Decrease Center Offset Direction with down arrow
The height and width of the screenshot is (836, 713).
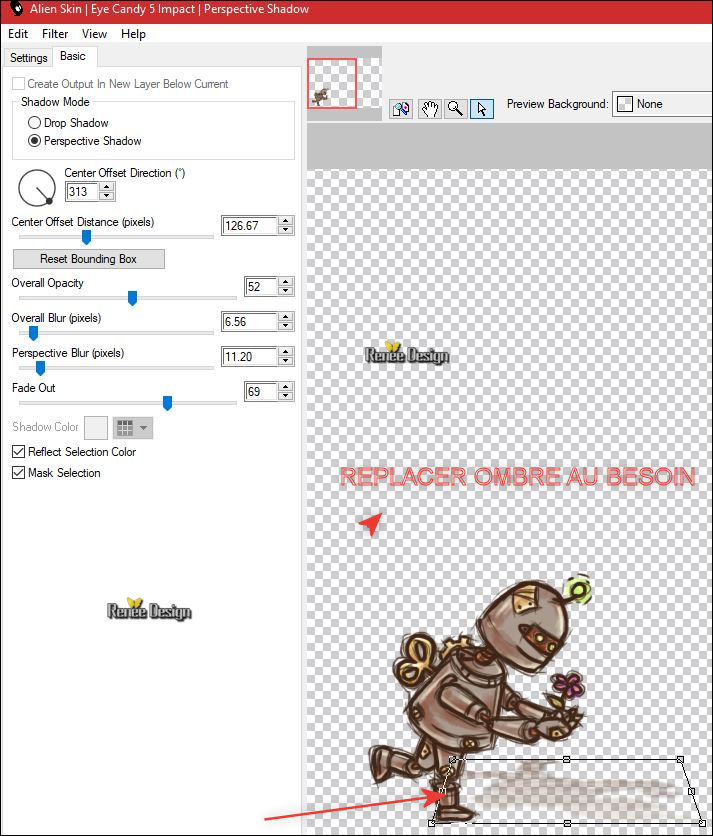point(107,196)
